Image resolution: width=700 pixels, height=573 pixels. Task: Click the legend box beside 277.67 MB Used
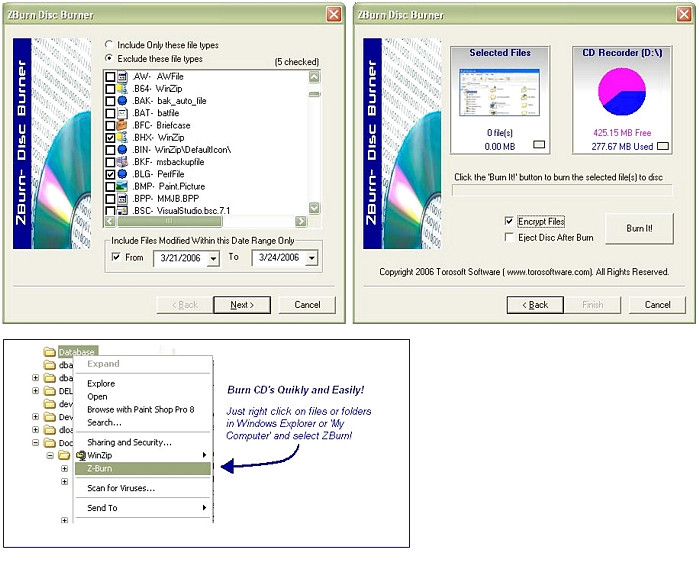(x=663, y=146)
